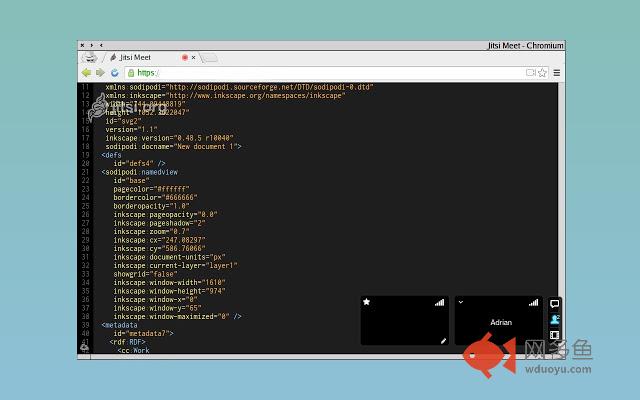Click inkscape:cy="586.76866" line
This screenshot has width=640, height=400.
(x=159, y=249)
